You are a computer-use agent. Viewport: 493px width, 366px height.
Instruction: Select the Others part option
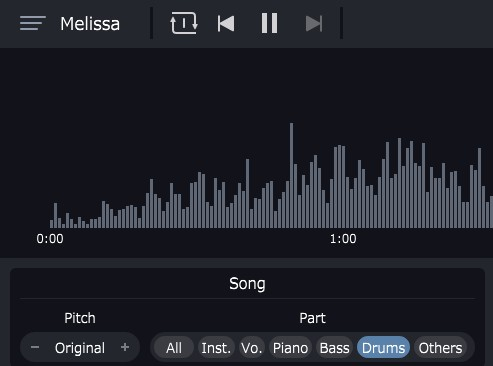(x=440, y=348)
